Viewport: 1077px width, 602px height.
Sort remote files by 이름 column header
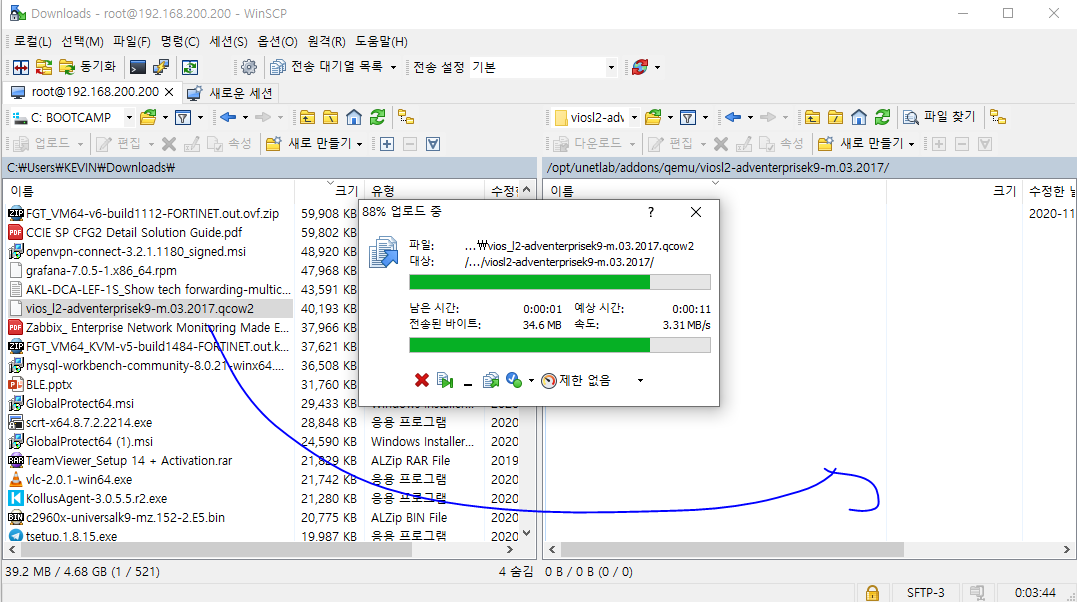[x=714, y=190]
